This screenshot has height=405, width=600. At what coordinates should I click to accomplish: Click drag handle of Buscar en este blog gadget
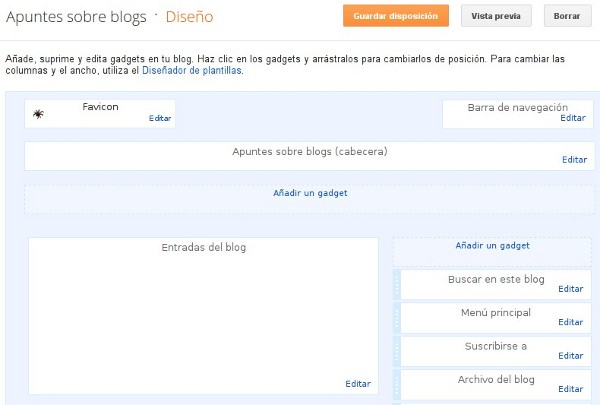click(398, 284)
